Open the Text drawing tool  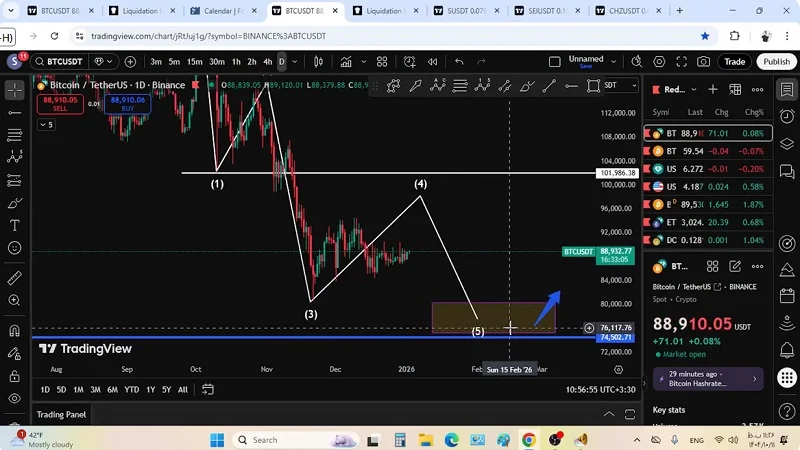(x=14, y=226)
